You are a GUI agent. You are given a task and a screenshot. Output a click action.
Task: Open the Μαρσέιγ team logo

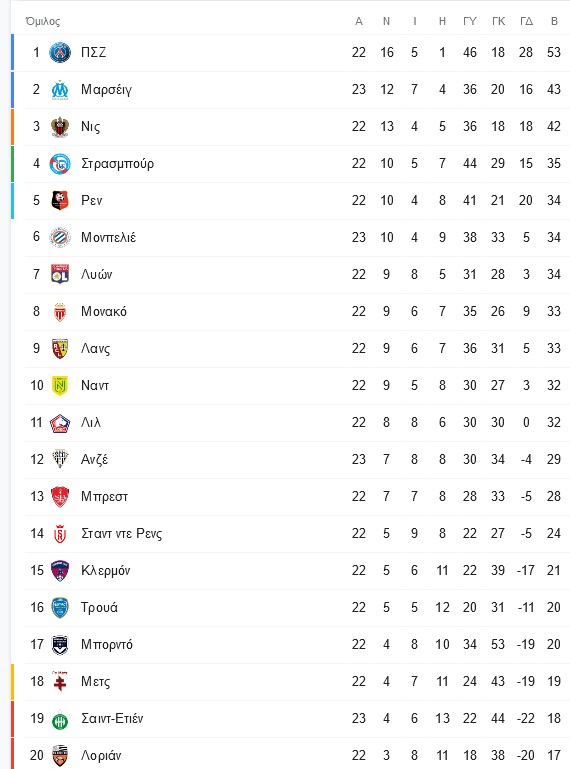pos(60,90)
